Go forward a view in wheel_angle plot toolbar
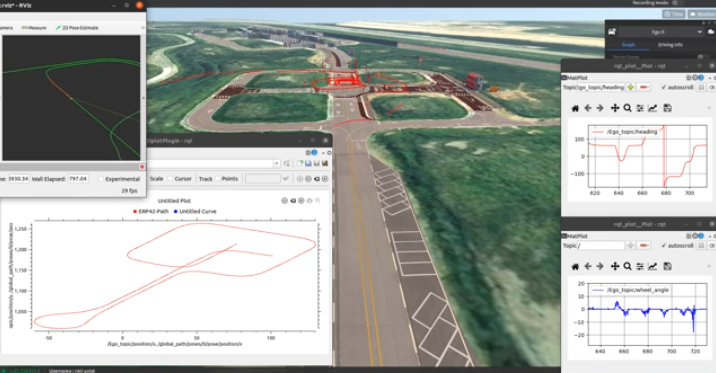This screenshot has width=716, height=373. pos(600,266)
